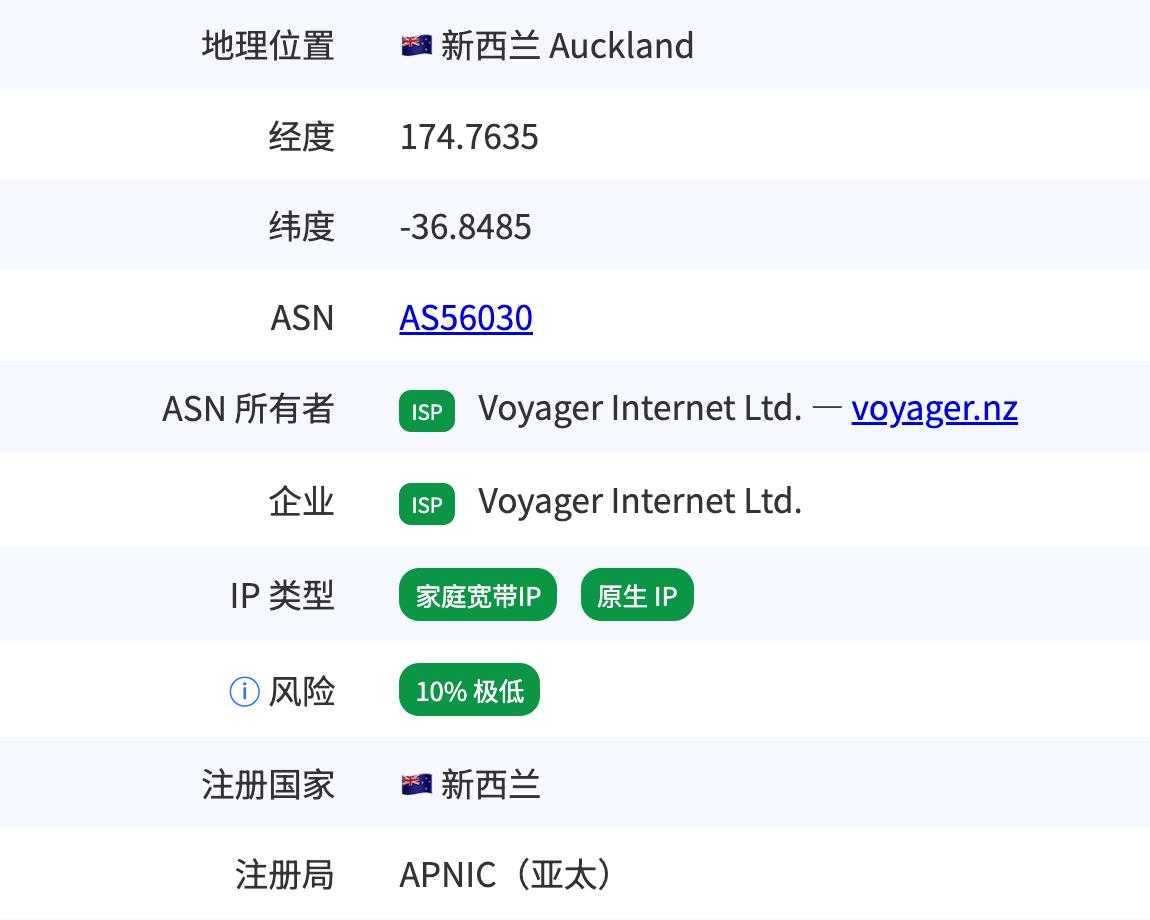
Task: Open the AS56030 ASN link
Action: coord(466,318)
